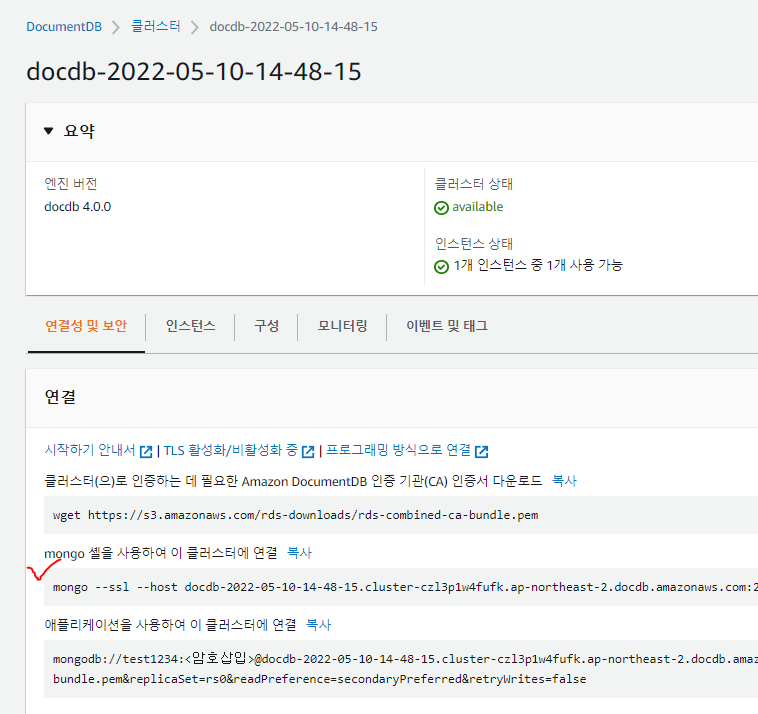This screenshot has width=758, height=714.
Task: Switch to the 모니터링 tab
Action: 343,326
